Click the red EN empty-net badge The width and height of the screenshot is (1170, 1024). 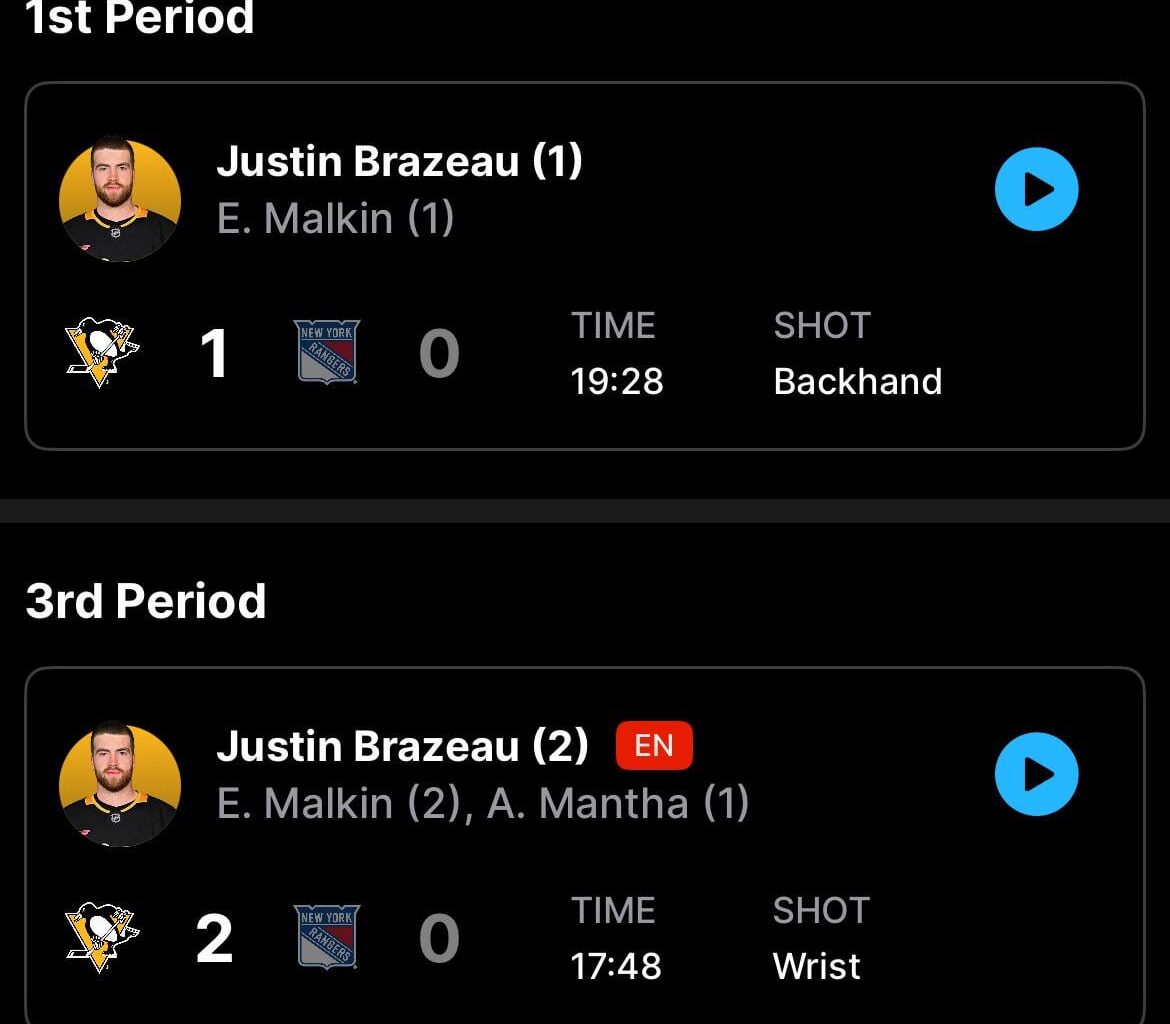(x=654, y=746)
